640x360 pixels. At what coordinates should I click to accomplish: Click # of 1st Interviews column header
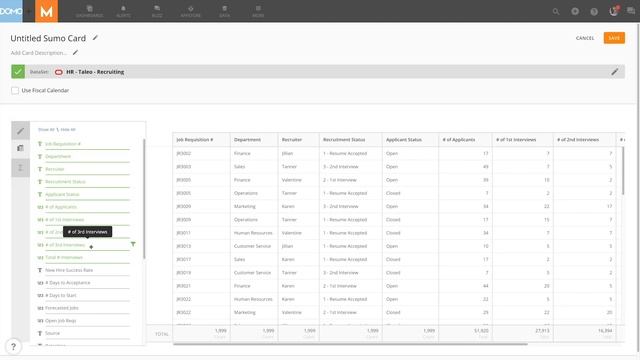[522, 140]
